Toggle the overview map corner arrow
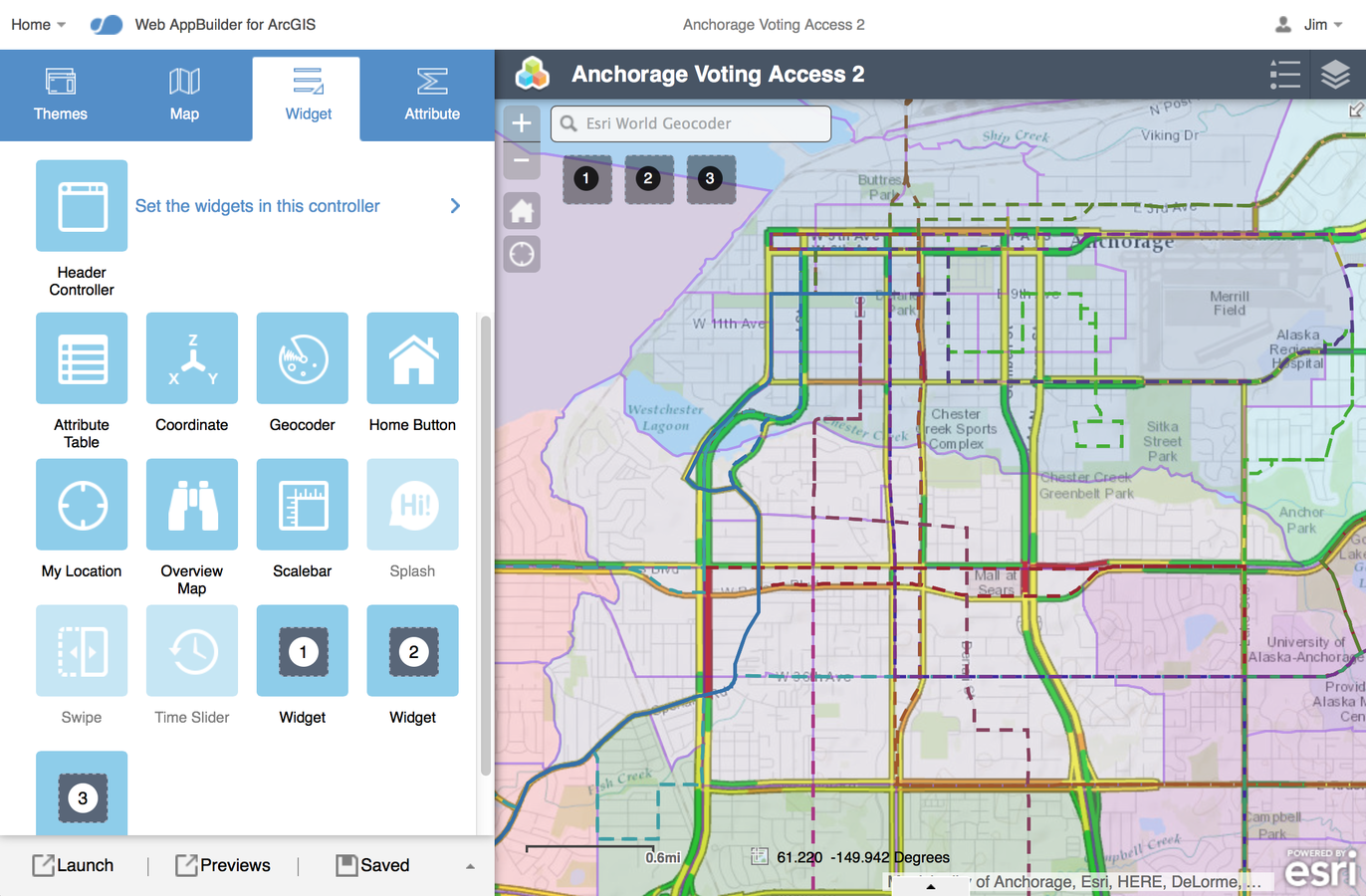This screenshot has height=896, width=1366. tap(1357, 110)
